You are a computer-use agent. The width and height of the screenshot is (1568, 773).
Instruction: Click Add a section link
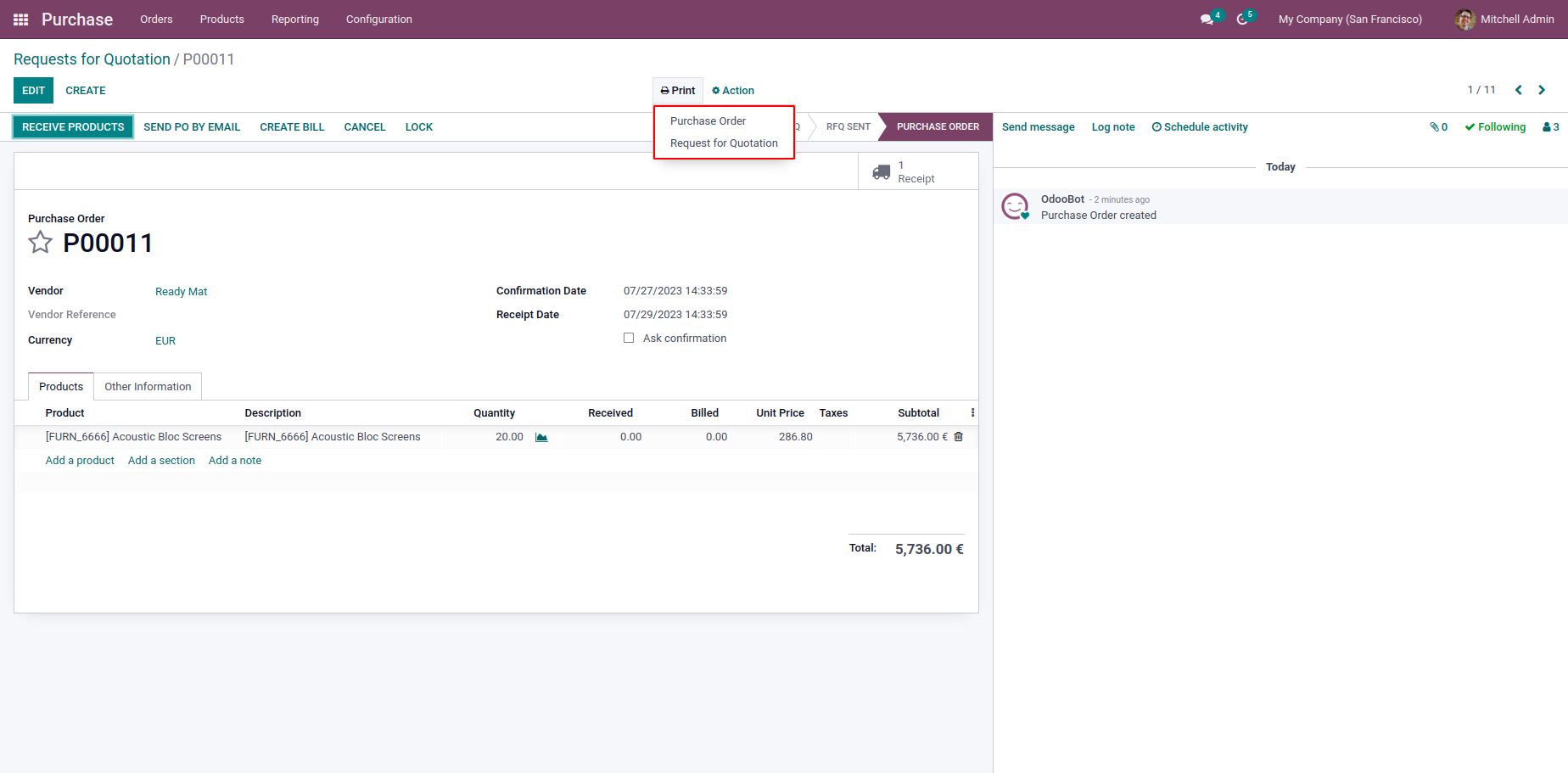(x=161, y=461)
